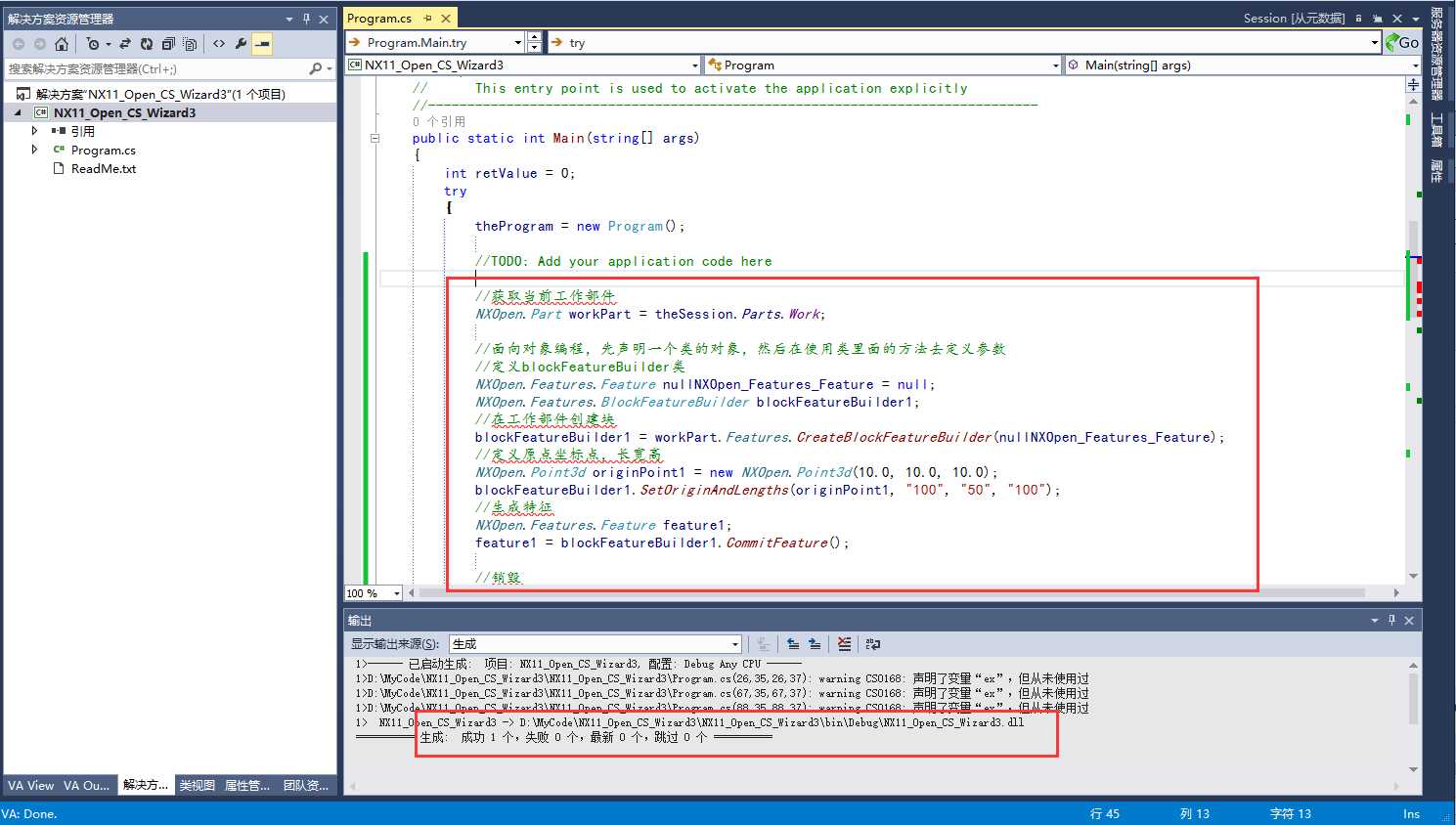This screenshot has height=825, width=1456.
Task: Expand the 引用 references node
Action: tap(35, 131)
